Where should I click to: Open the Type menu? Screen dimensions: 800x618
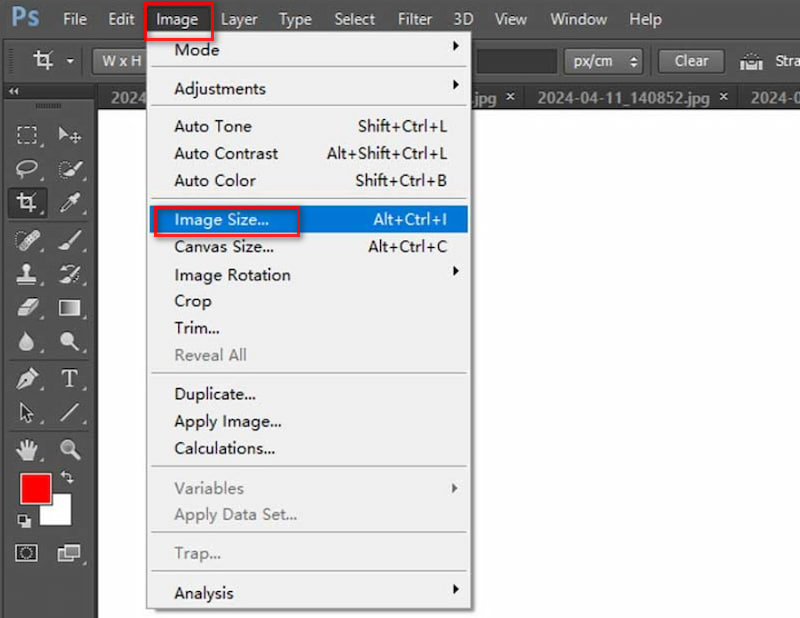click(295, 19)
